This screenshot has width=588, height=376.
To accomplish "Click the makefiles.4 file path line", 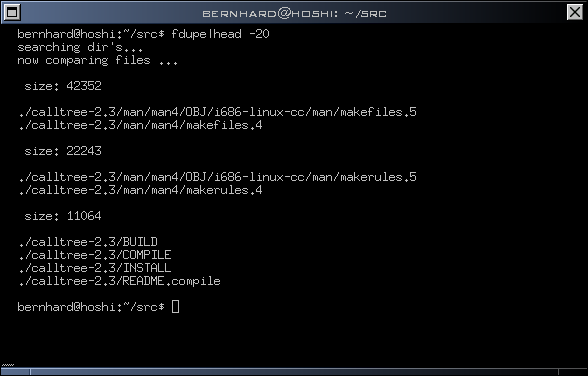I will [140, 125].
